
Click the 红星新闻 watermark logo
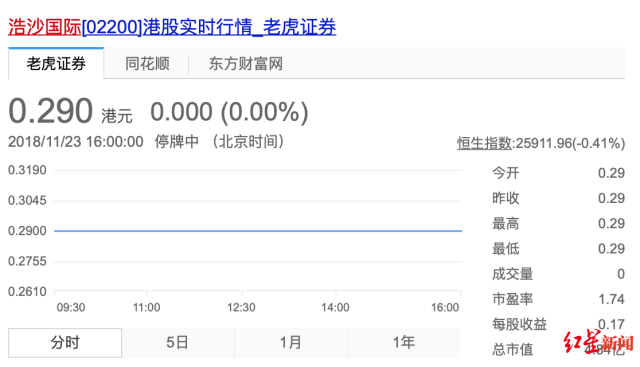[598, 341]
